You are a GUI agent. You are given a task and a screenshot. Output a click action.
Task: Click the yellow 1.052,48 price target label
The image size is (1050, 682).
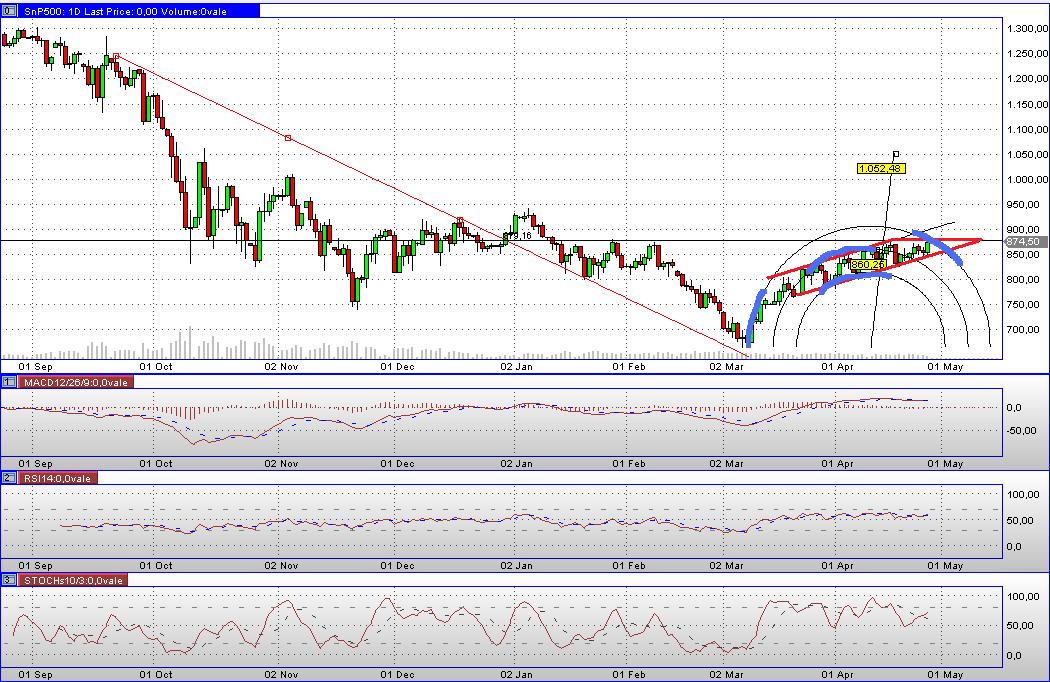click(x=881, y=168)
